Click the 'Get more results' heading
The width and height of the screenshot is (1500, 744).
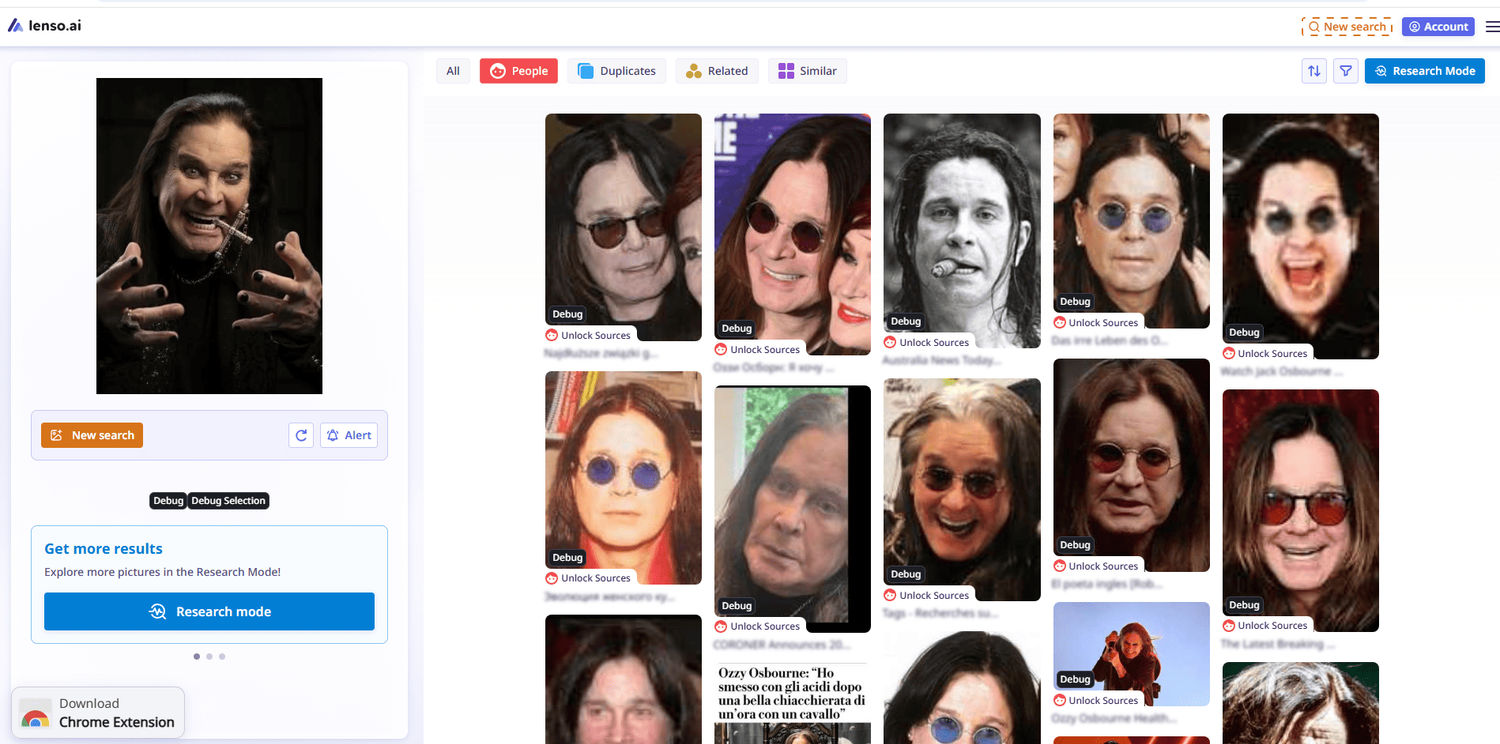[103, 549]
